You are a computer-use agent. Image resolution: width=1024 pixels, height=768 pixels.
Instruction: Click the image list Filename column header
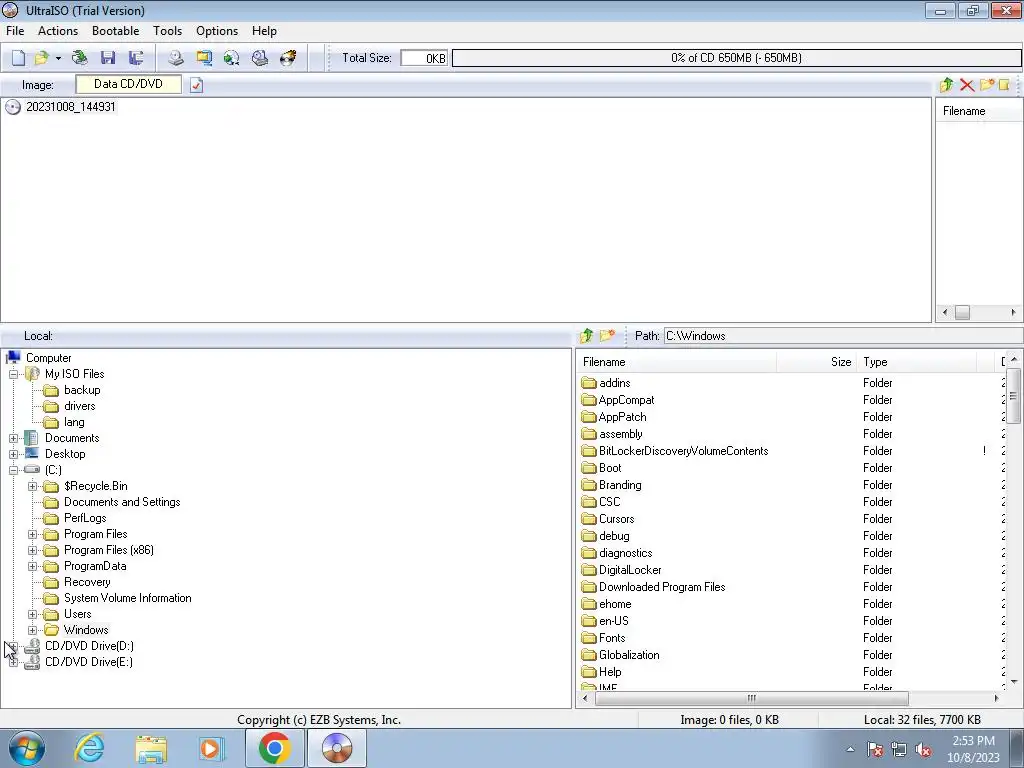979,111
